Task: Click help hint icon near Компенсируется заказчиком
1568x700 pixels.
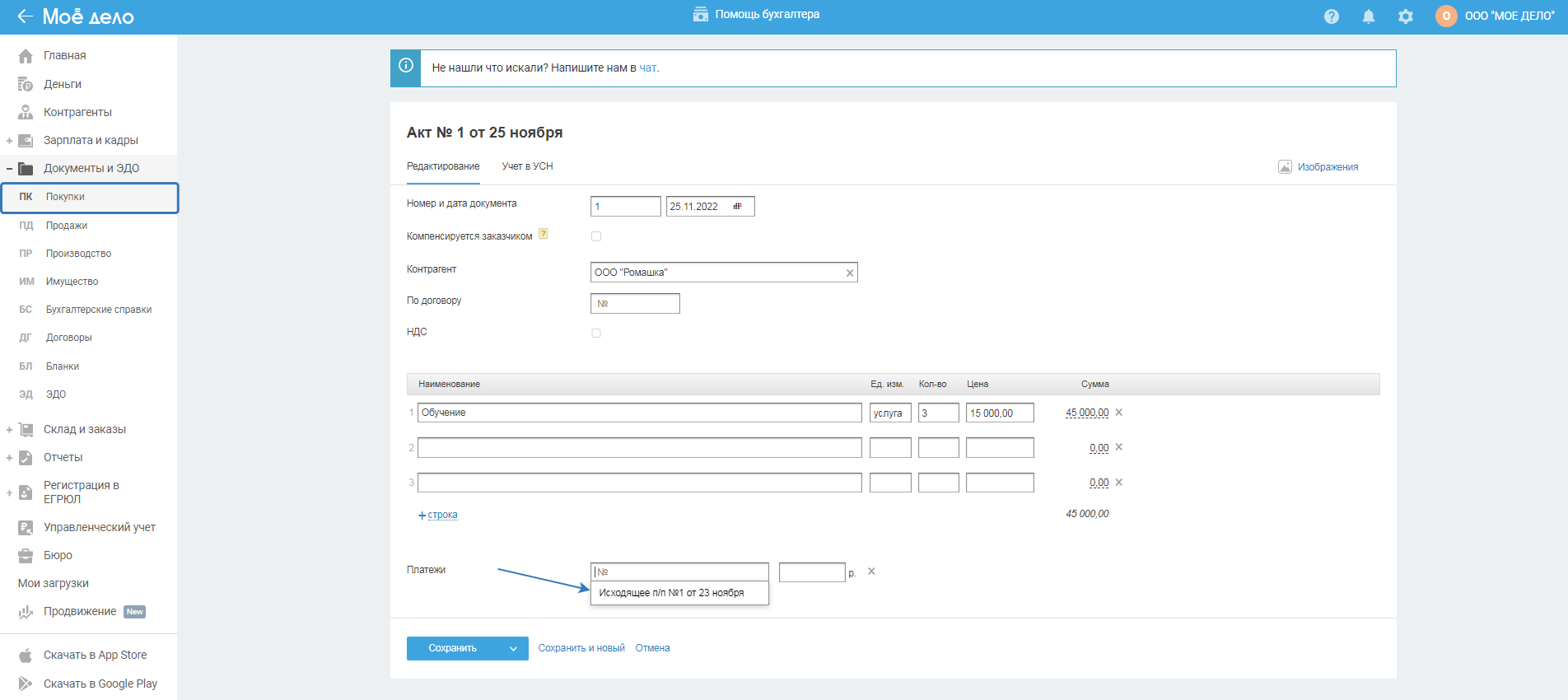Action: (544, 235)
